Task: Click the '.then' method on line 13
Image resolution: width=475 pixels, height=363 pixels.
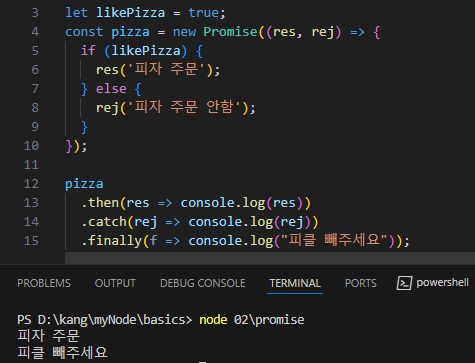Action: pos(100,203)
